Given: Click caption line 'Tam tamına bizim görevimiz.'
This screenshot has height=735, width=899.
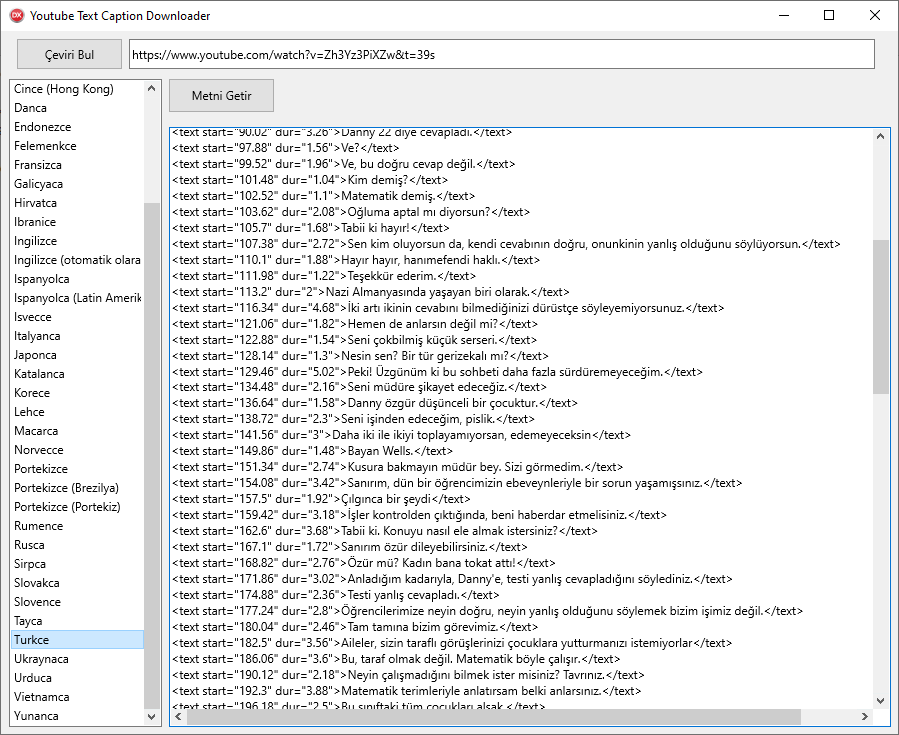Looking at the screenshot, I should point(355,627).
